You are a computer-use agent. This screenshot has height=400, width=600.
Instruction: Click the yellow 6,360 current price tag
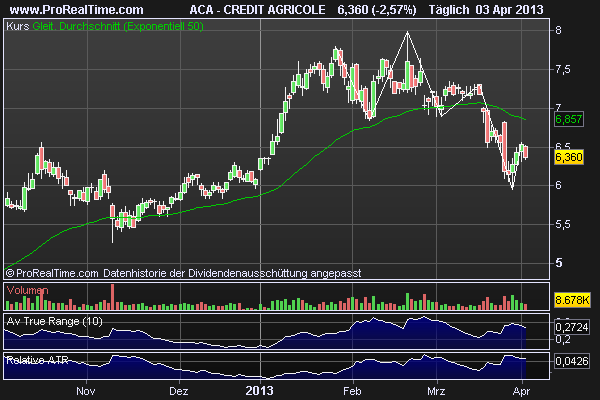click(x=569, y=157)
